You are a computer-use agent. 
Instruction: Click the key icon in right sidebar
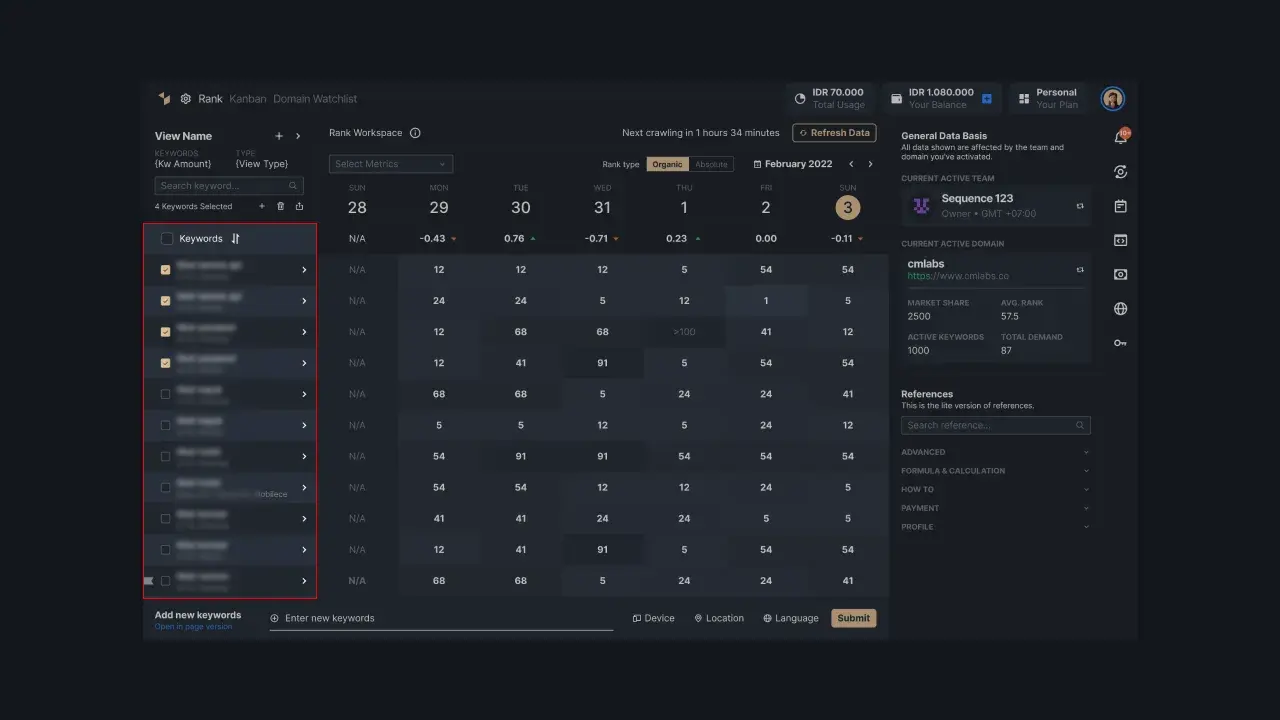[x=1120, y=343]
